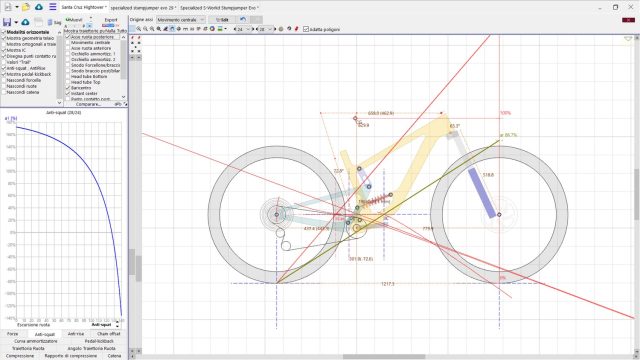The width and height of the screenshot is (640, 360).
Task: Enable Valori Trail checkbox
Action: click(4, 62)
